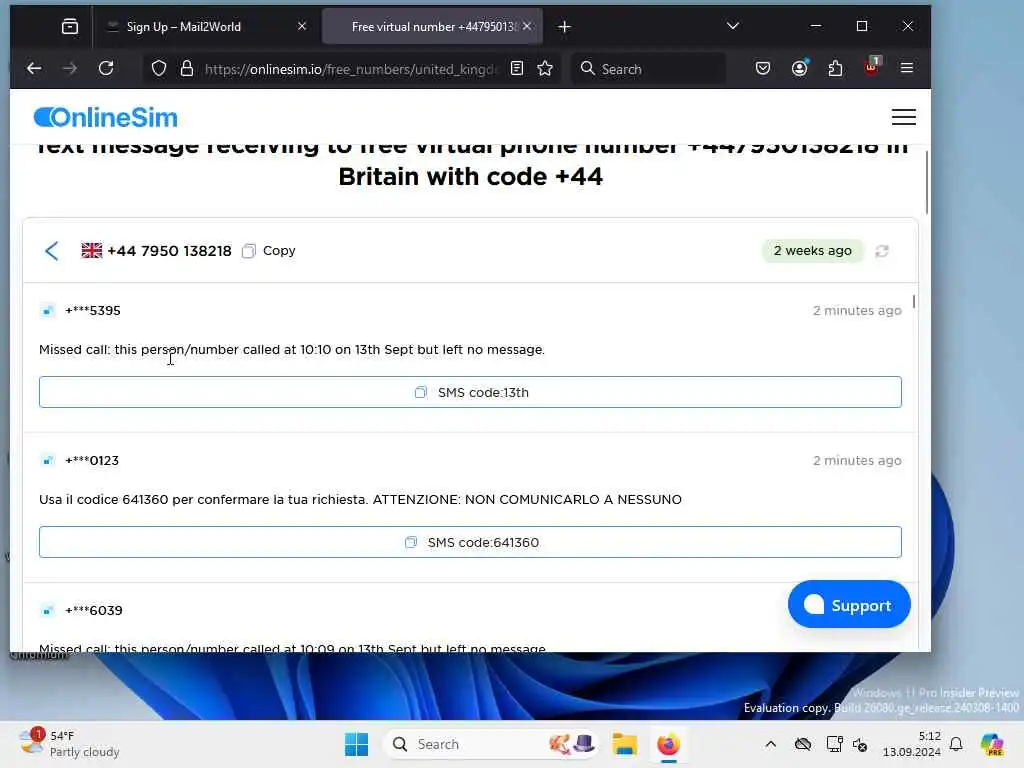Select the Italian 641360 message text

pos(360,500)
